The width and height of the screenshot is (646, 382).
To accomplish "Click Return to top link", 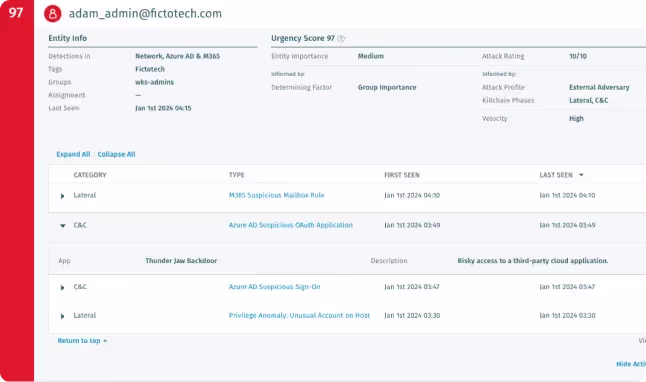I will pos(82,341).
